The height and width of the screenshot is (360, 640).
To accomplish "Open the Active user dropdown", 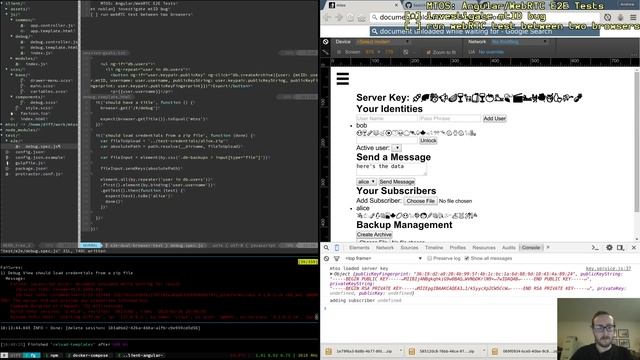I will [396, 148].
